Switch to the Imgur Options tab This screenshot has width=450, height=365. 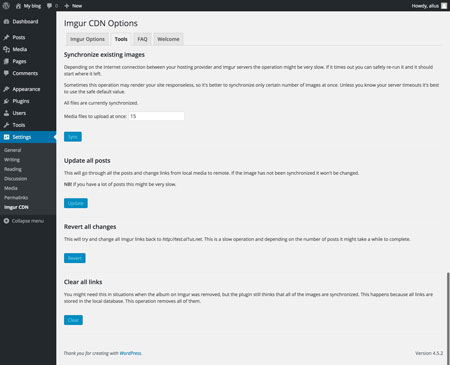point(87,39)
